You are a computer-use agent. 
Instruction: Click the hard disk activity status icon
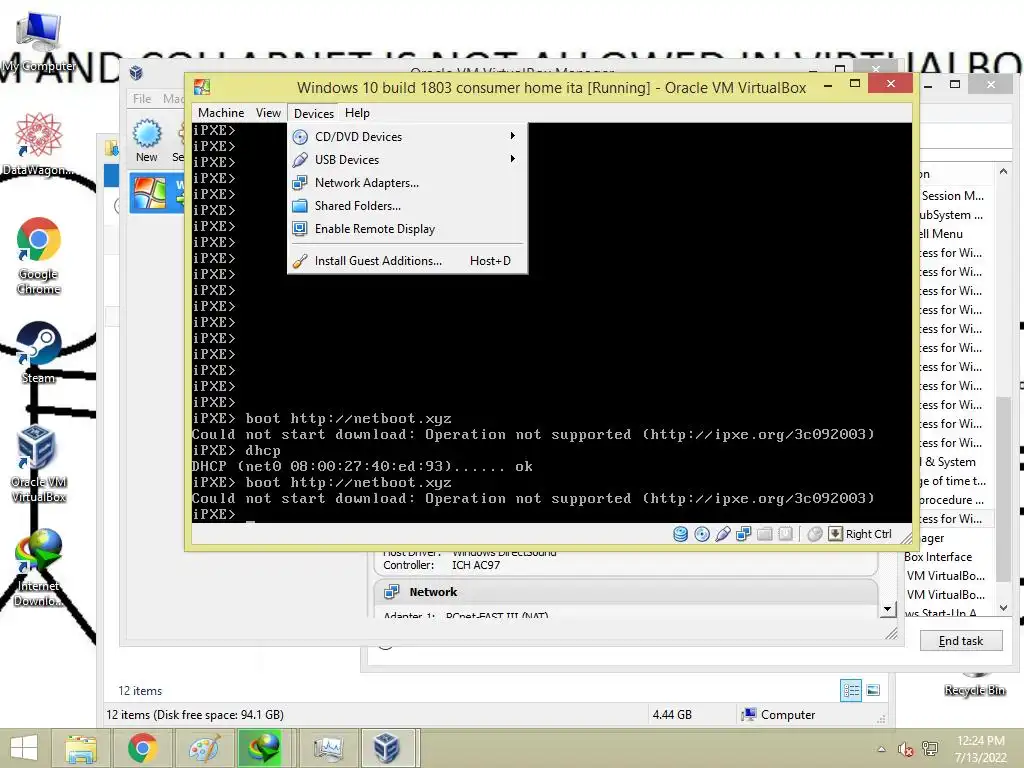click(x=680, y=534)
